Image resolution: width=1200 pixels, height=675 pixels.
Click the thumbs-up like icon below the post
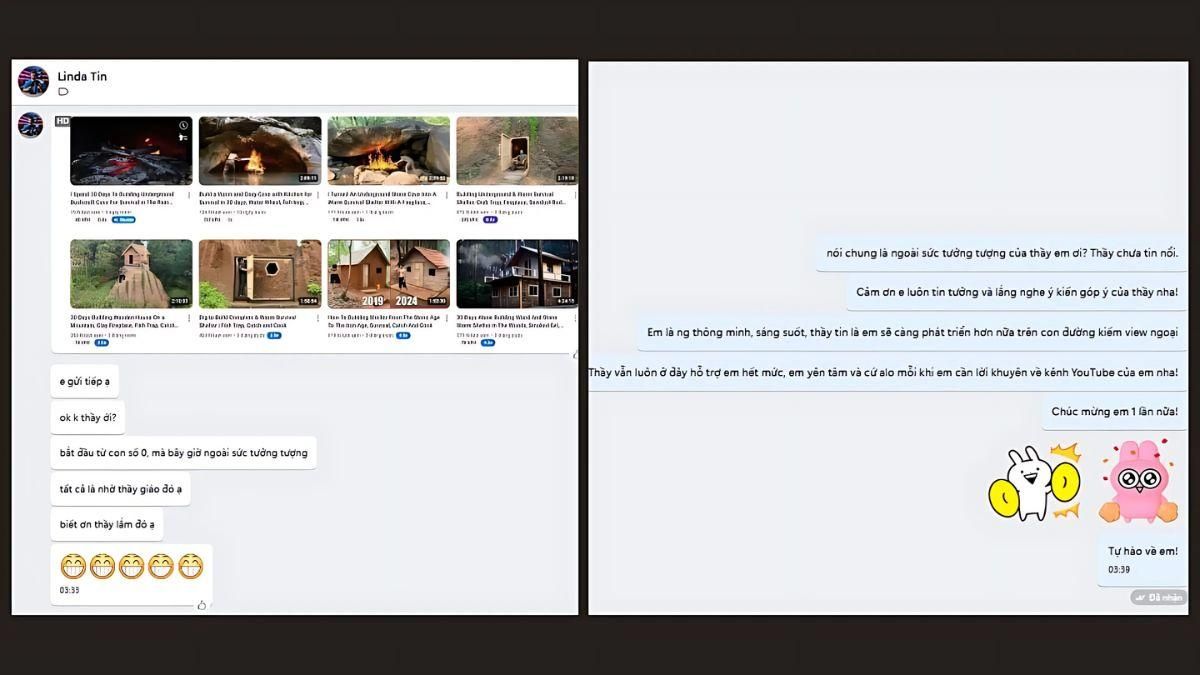pos(203,604)
